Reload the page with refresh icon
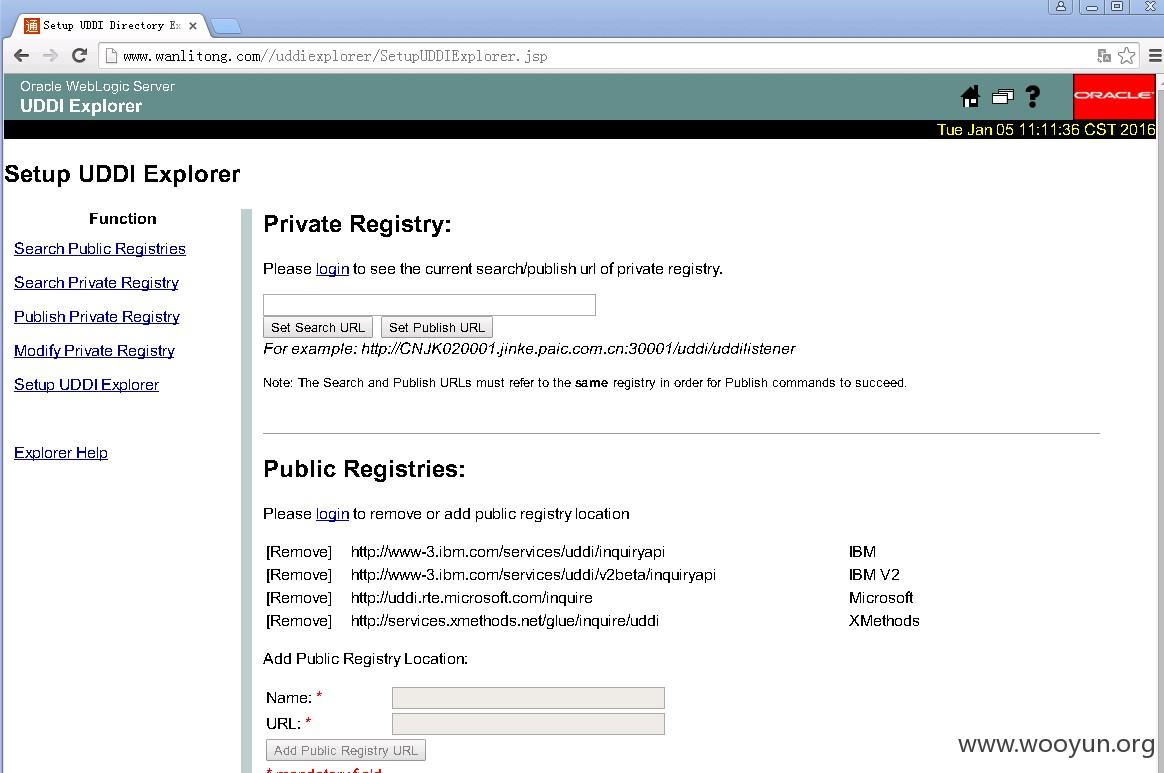Screen dimensions: 1164x773 (x=79, y=56)
